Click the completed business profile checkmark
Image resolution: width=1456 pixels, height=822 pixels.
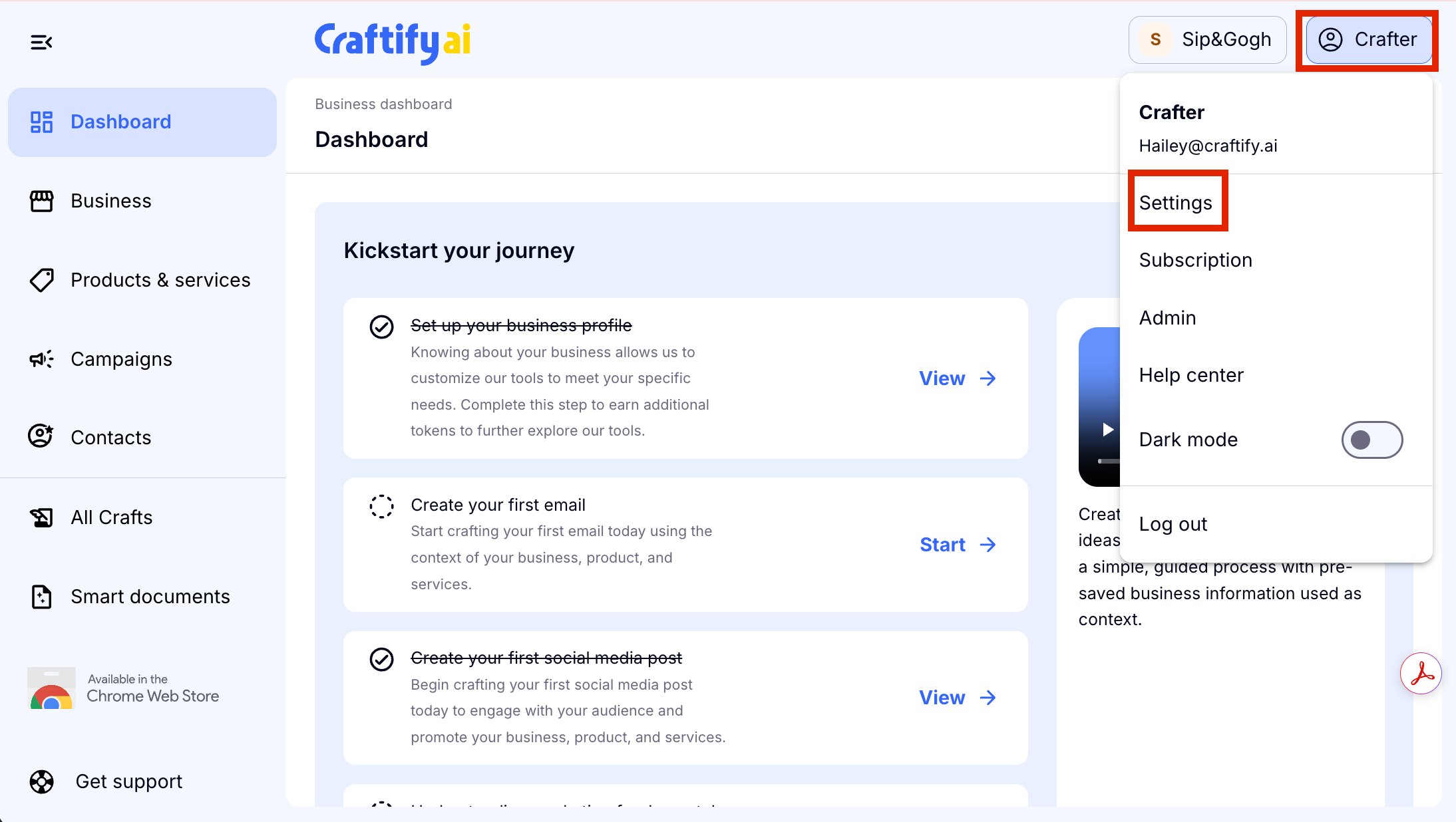pos(382,327)
